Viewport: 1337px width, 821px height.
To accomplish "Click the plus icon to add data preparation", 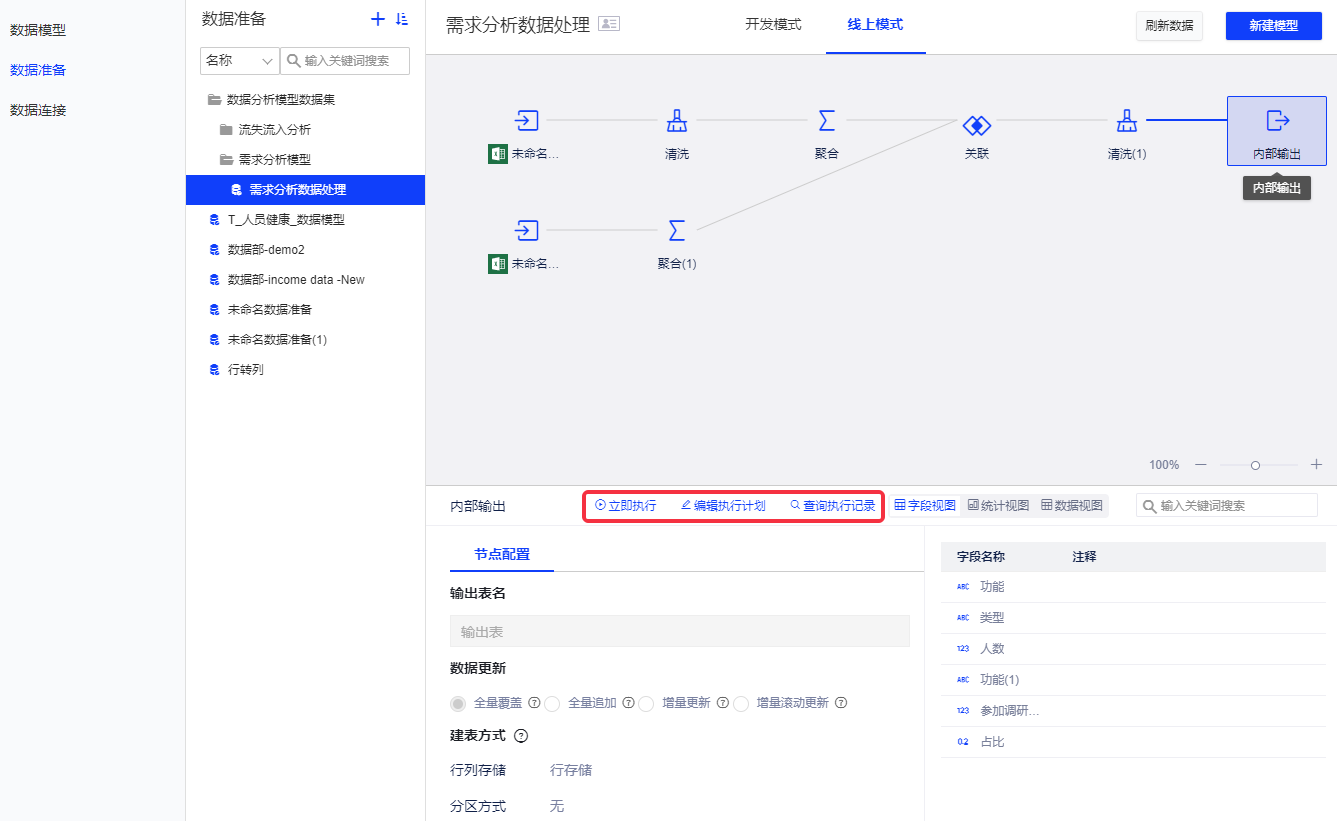I will click(x=377, y=19).
